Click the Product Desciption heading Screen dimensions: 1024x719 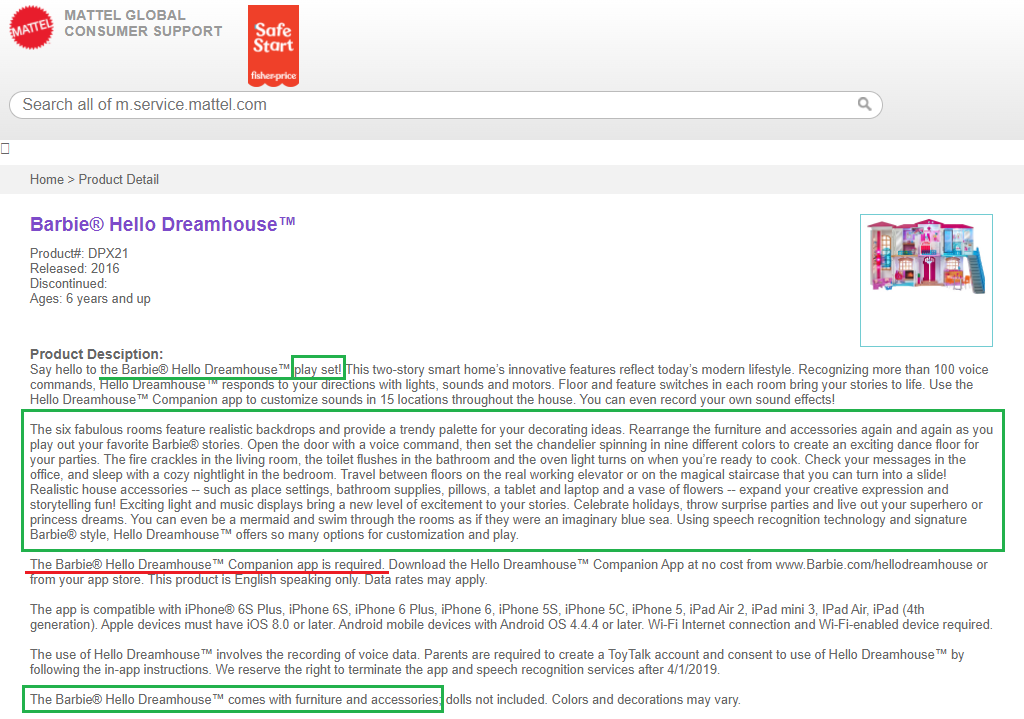[x=96, y=354]
